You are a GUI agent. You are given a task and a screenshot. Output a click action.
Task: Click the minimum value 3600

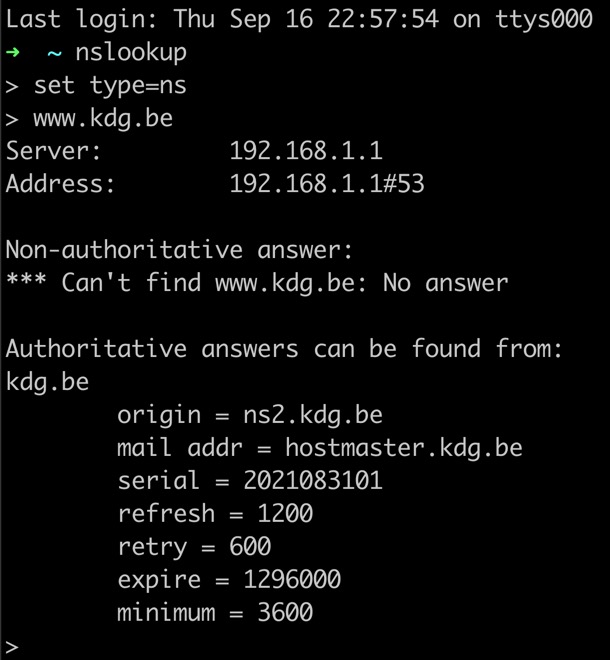coord(285,612)
